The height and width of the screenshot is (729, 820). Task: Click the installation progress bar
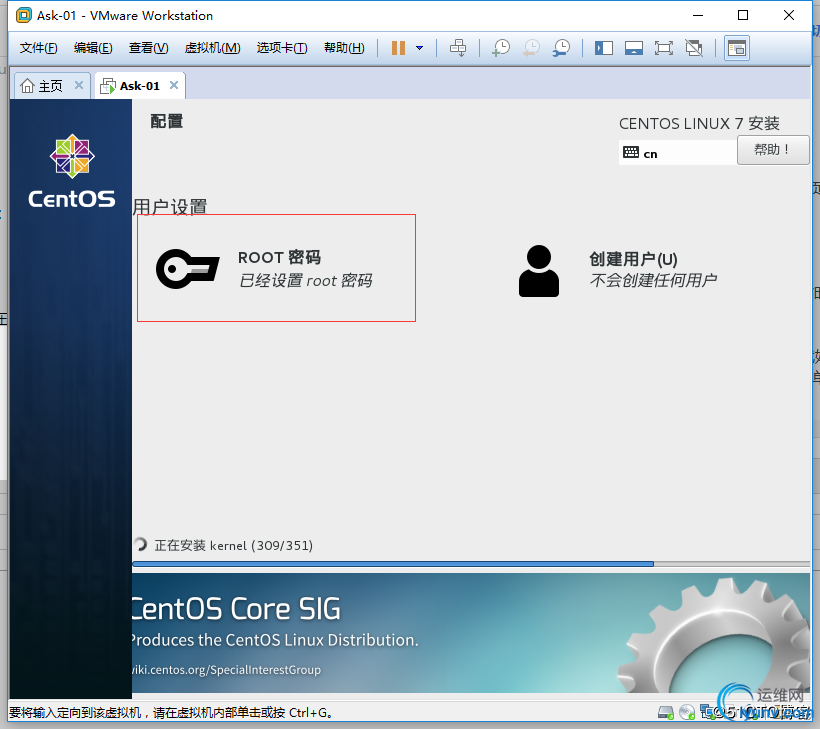[x=471, y=564]
